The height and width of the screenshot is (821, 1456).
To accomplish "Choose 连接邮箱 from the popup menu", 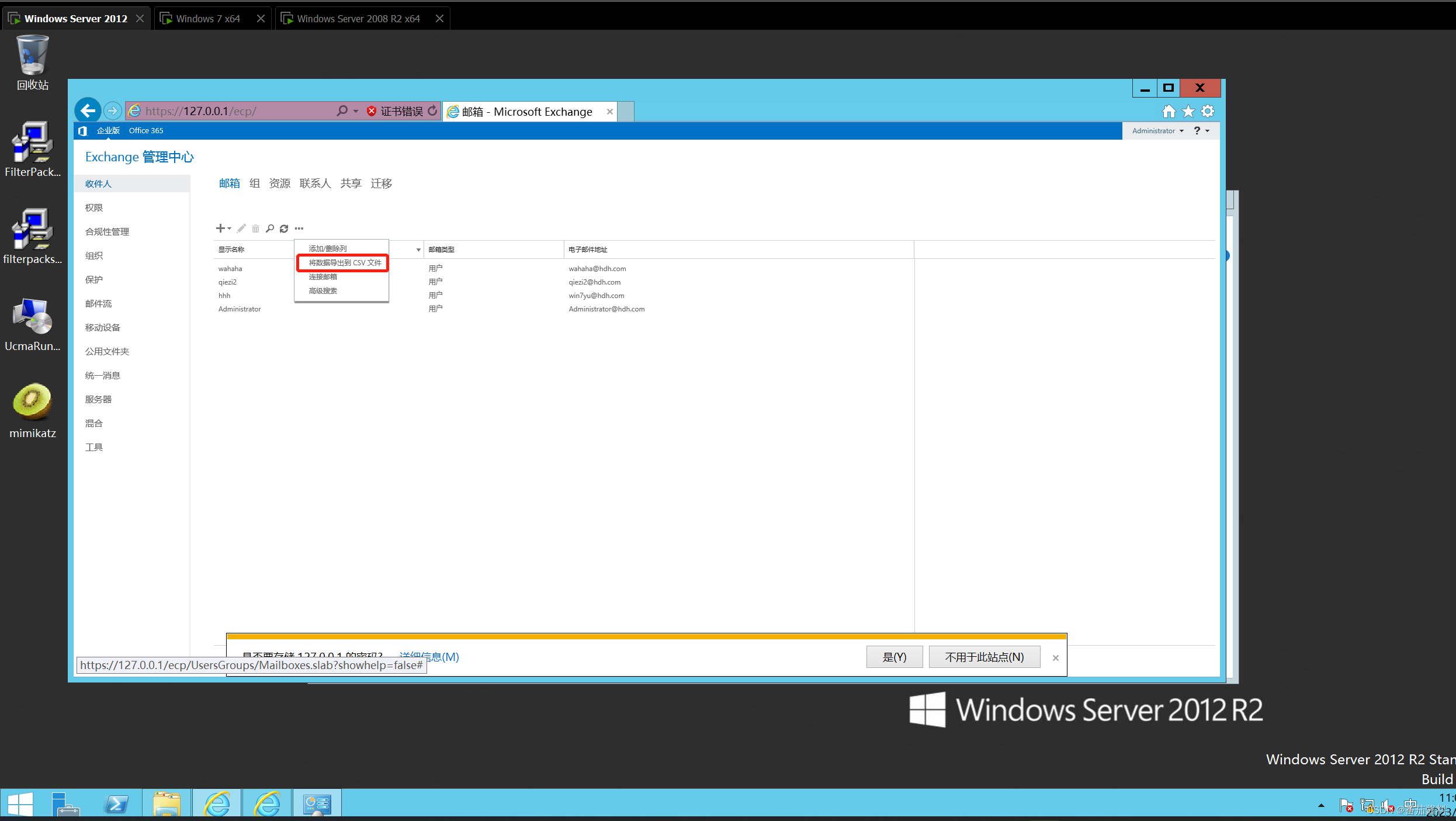I will (x=323, y=276).
